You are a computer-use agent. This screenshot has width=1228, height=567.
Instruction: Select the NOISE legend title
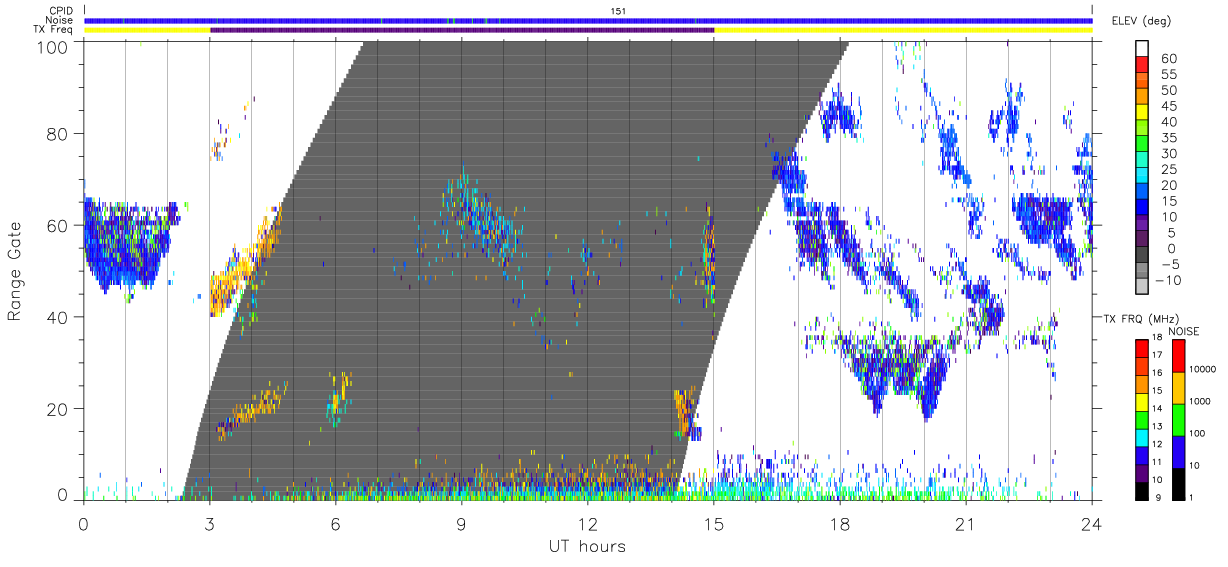point(1183,331)
